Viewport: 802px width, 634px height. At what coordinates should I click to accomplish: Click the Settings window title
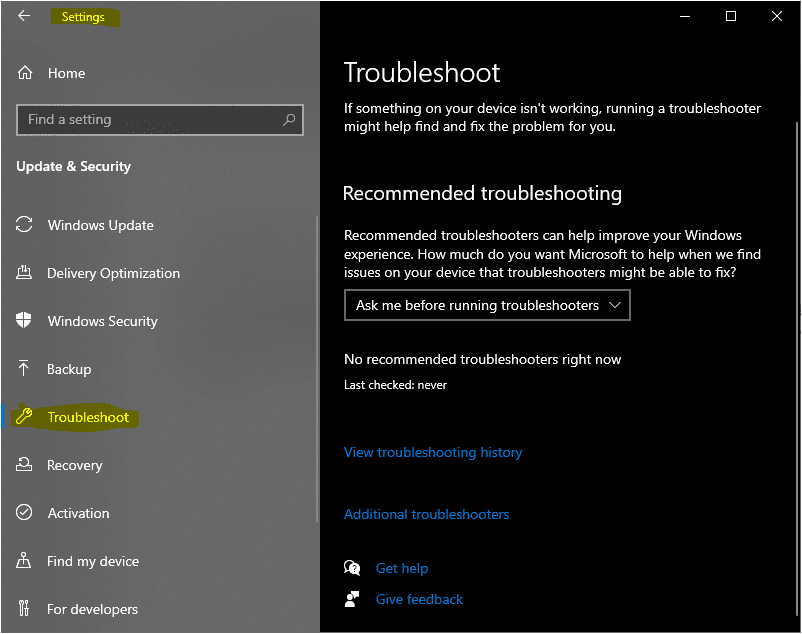pyautogui.click(x=83, y=17)
